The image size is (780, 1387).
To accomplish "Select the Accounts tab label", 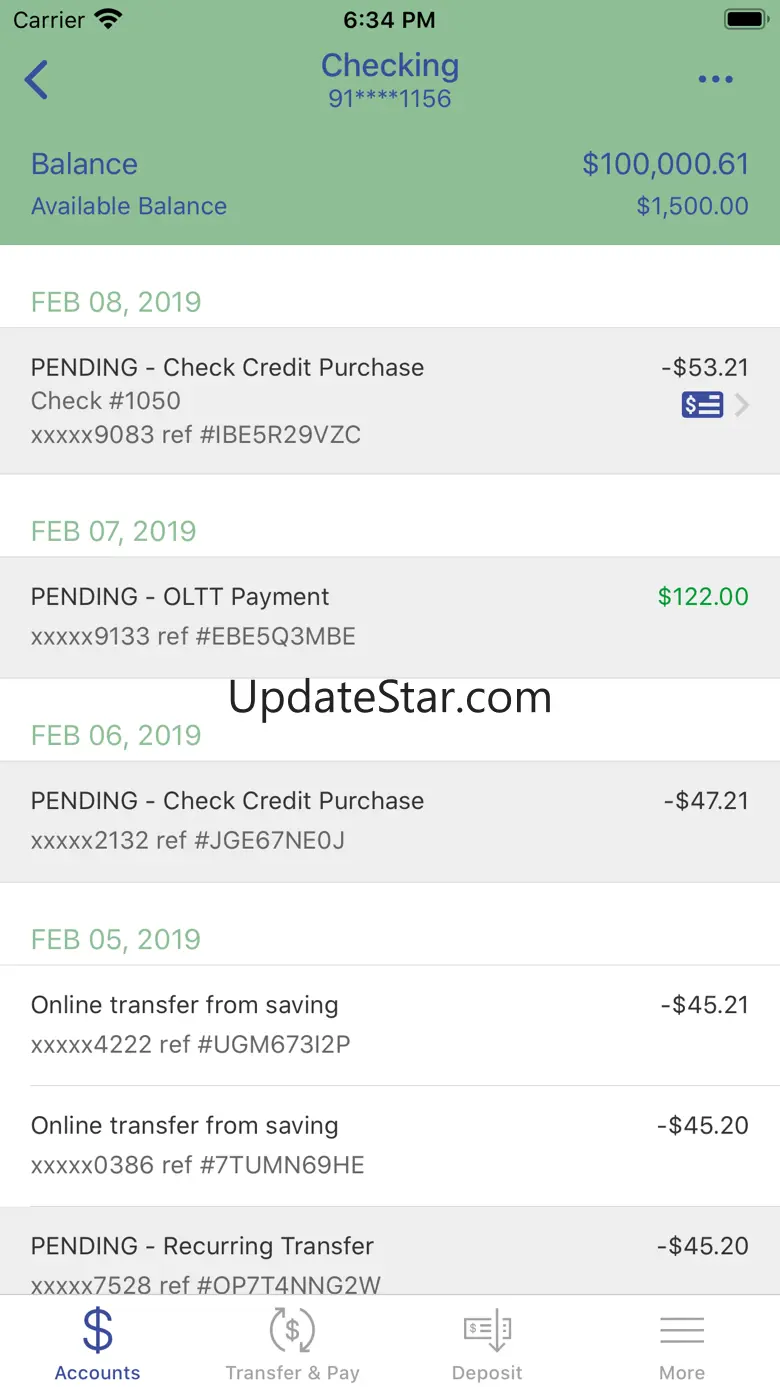I will tap(97, 1373).
